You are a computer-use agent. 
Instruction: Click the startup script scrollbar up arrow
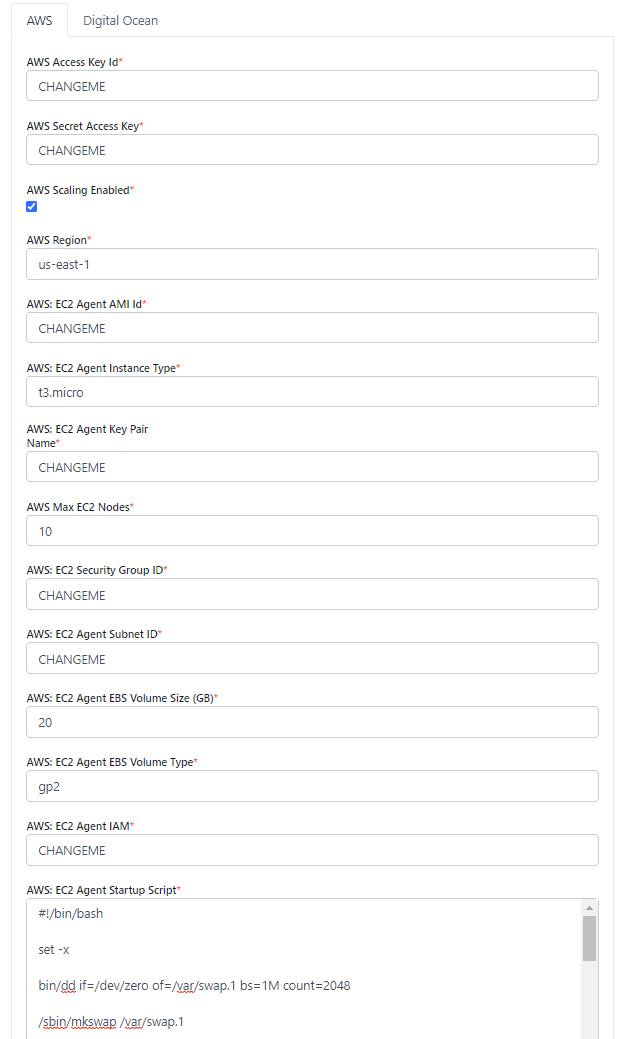(590, 907)
